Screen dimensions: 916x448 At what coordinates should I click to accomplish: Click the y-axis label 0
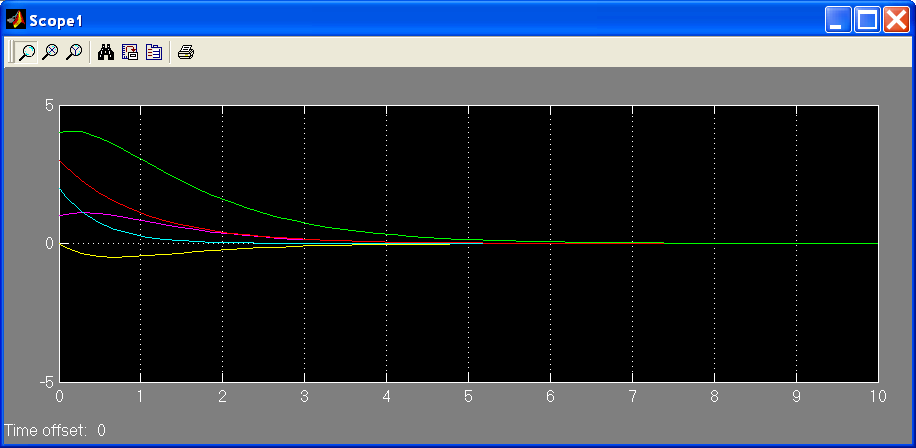coord(49,244)
